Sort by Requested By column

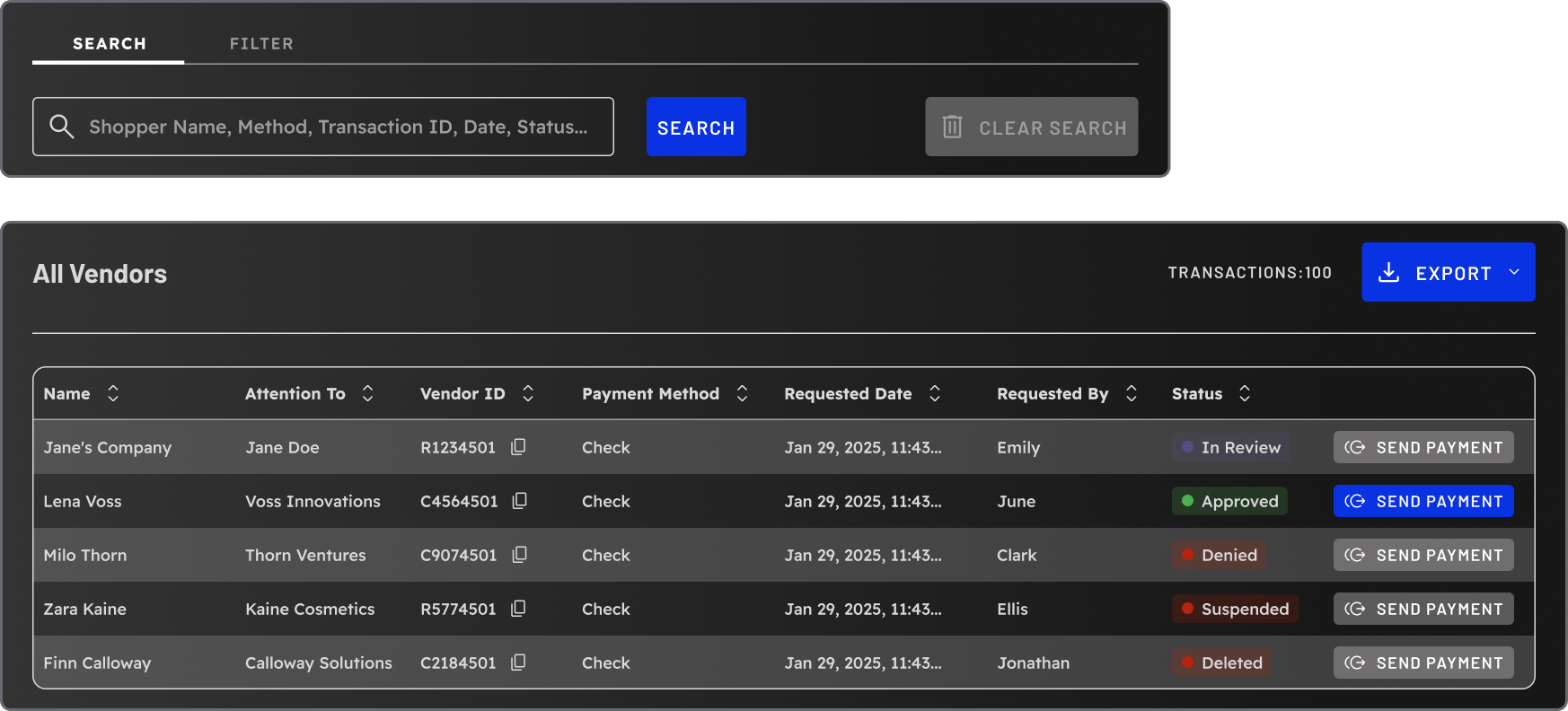[1132, 393]
